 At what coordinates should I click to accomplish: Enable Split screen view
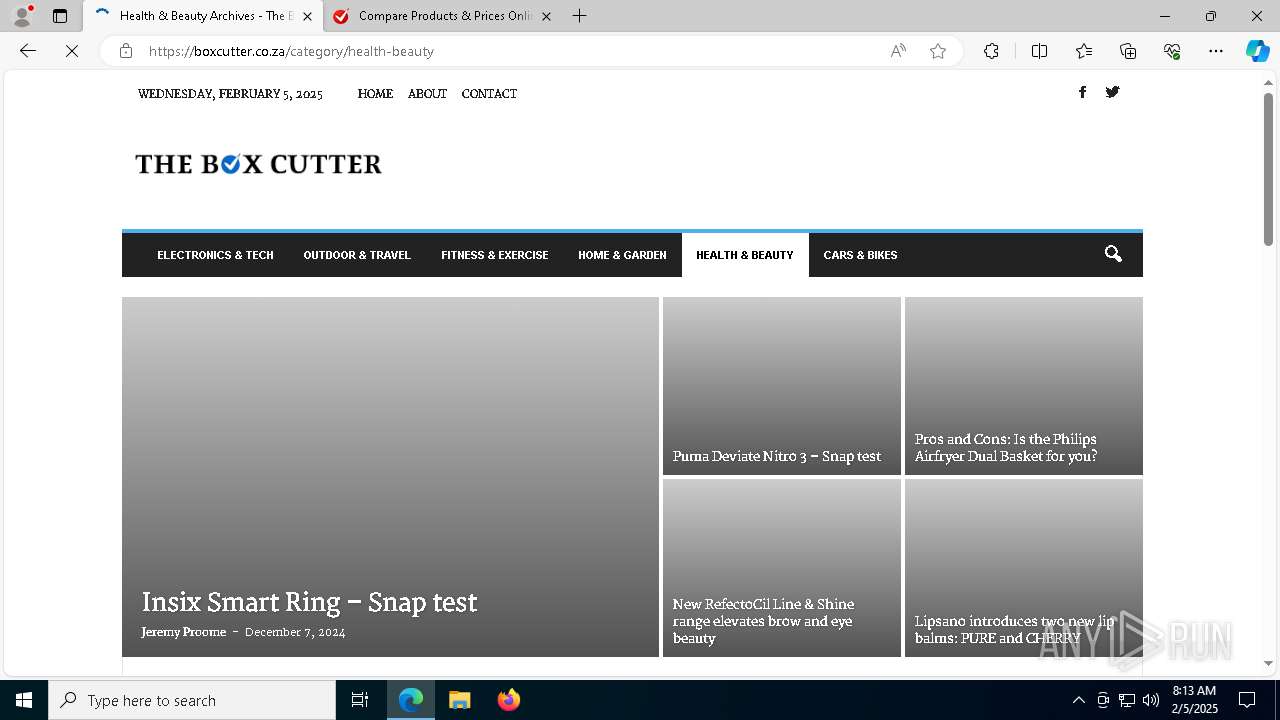coord(1039,51)
